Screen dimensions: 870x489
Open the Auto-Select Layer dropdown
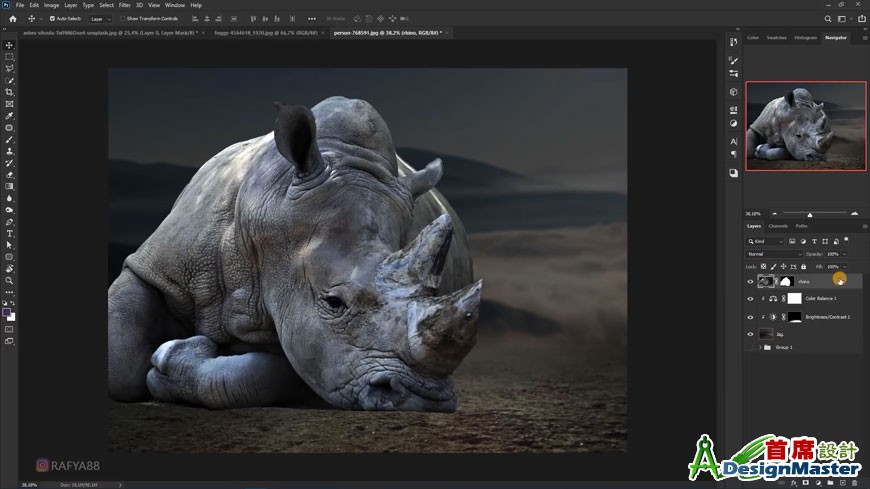[100, 19]
